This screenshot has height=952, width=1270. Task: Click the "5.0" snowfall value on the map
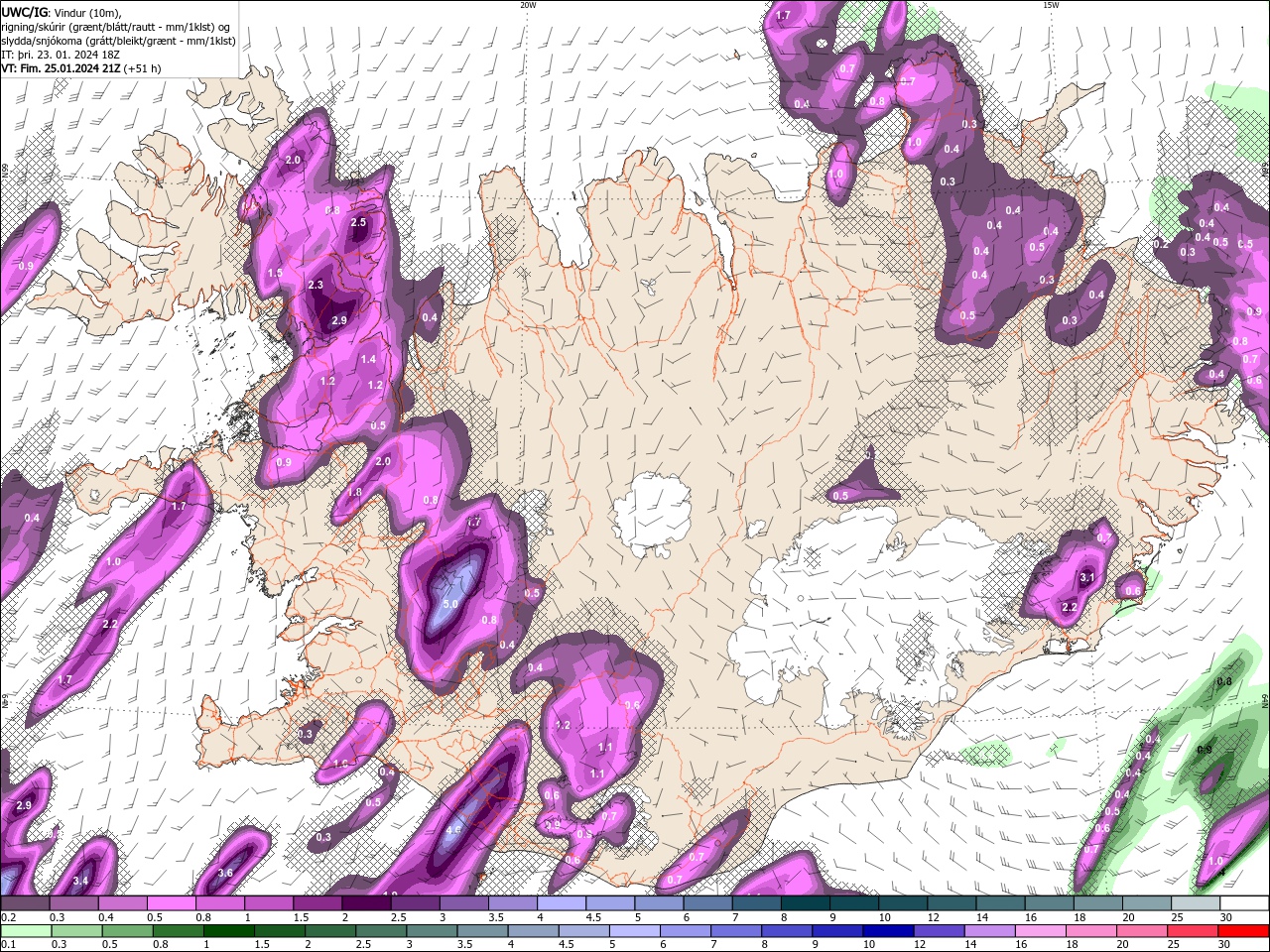click(x=449, y=604)
